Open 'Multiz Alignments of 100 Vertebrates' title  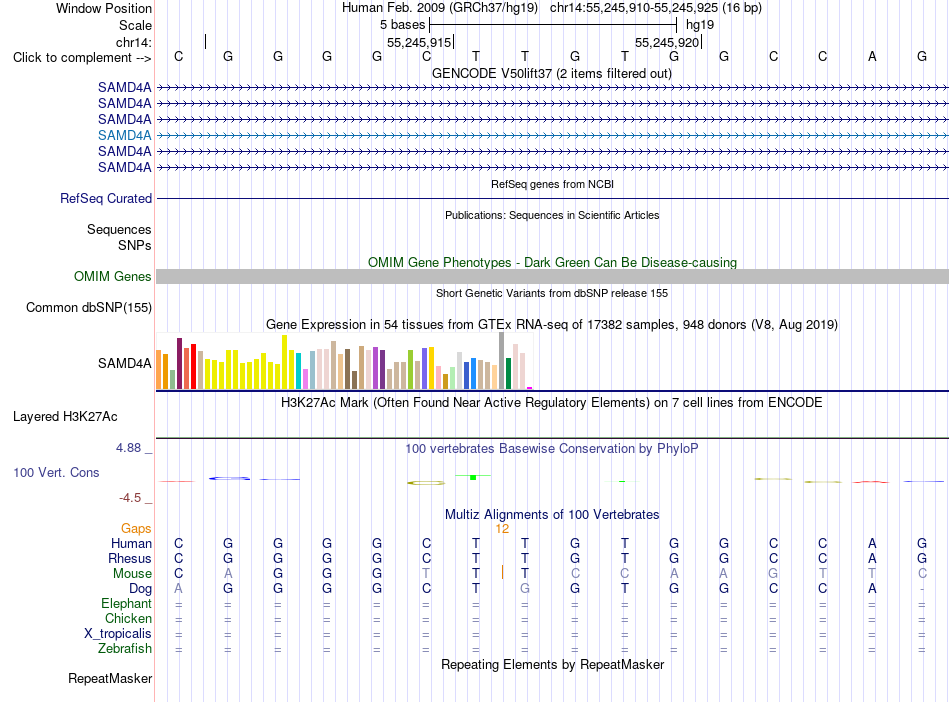coord(552,515)
